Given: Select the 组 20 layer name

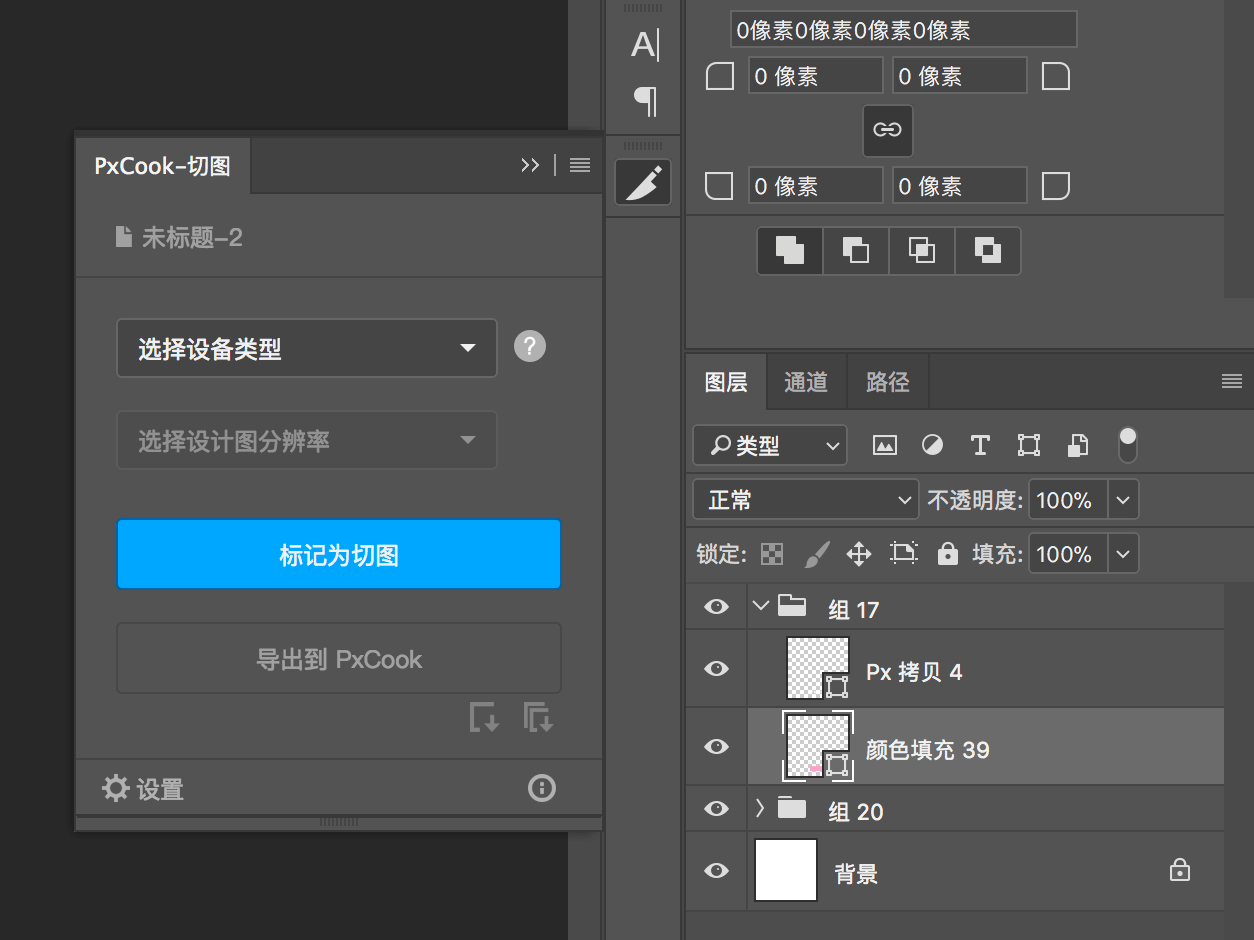Looking at the screenshot, I should click(x=856, y=811).
